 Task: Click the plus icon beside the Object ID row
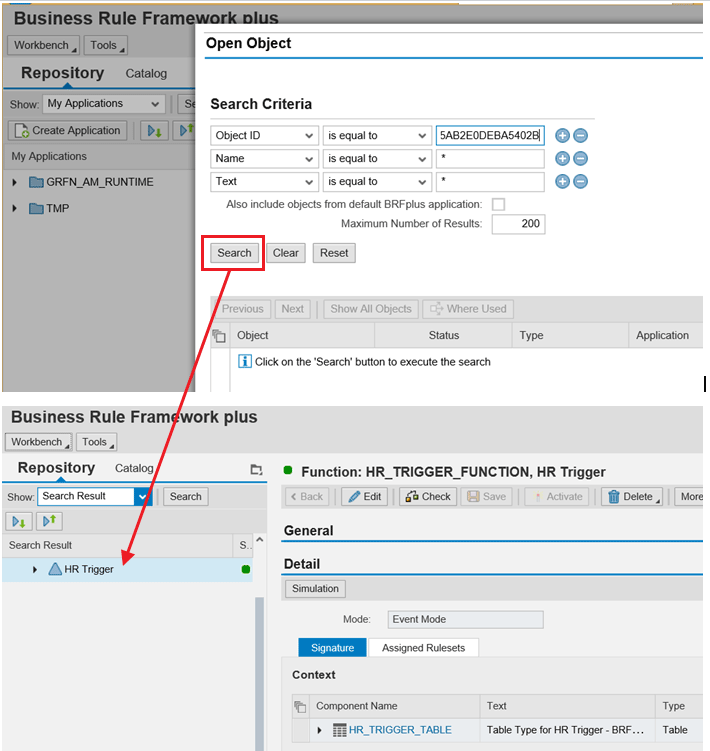tap(562, 136)
